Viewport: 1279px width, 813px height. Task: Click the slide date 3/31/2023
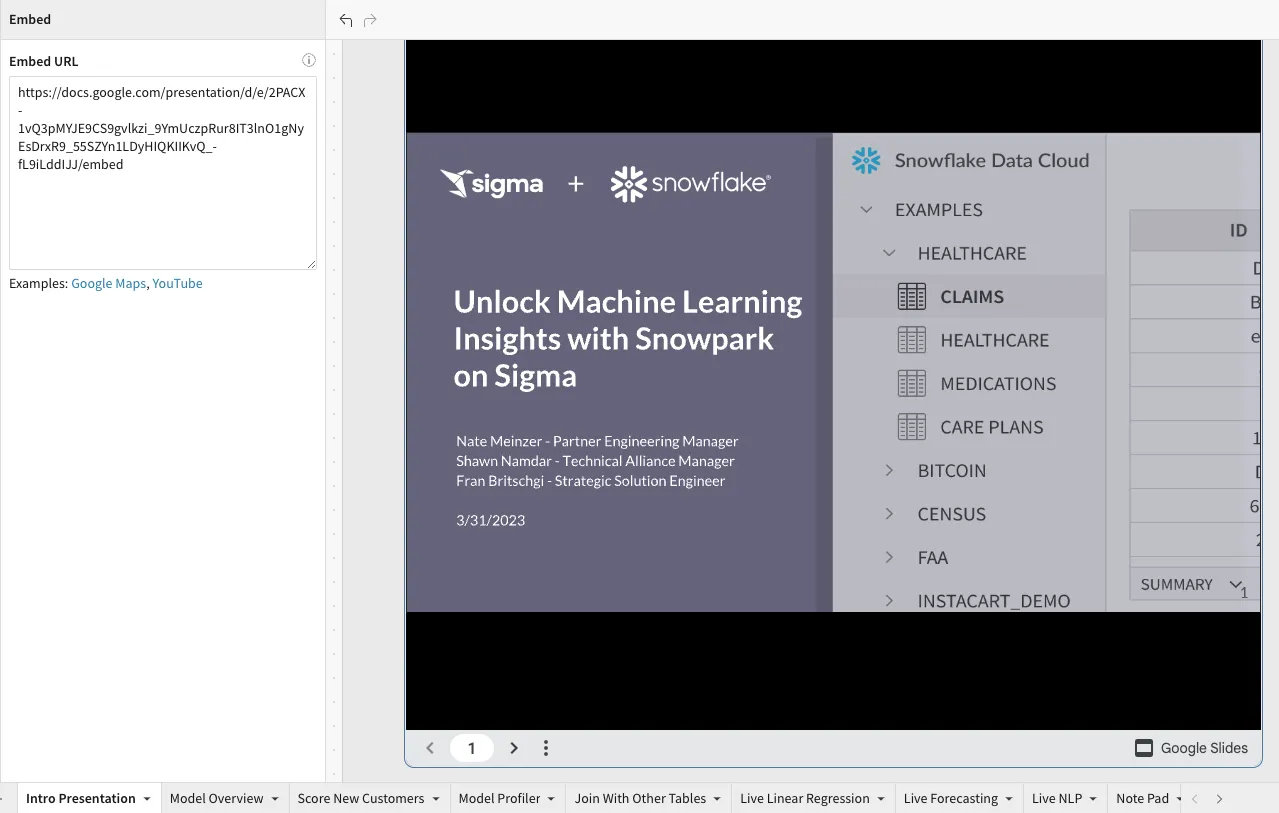pos(490,520)
